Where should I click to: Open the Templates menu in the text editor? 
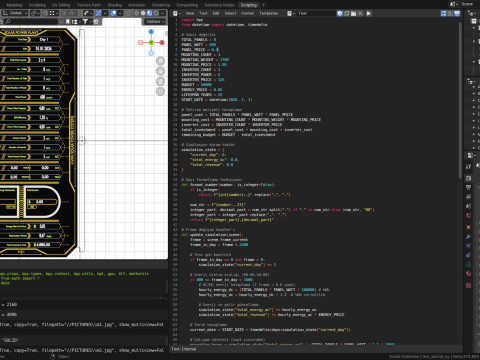(x=269, y=13)
